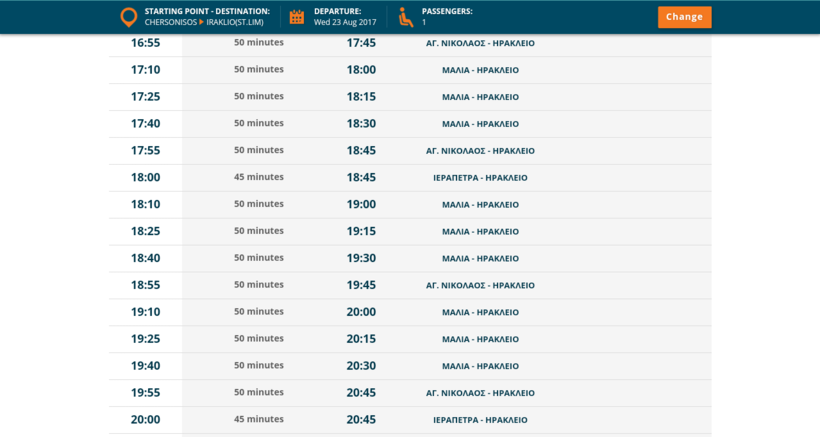This screenshot has height=437, width=820.
Task: Pick the bus arriving at 20:30
Action: click(361, 366)
